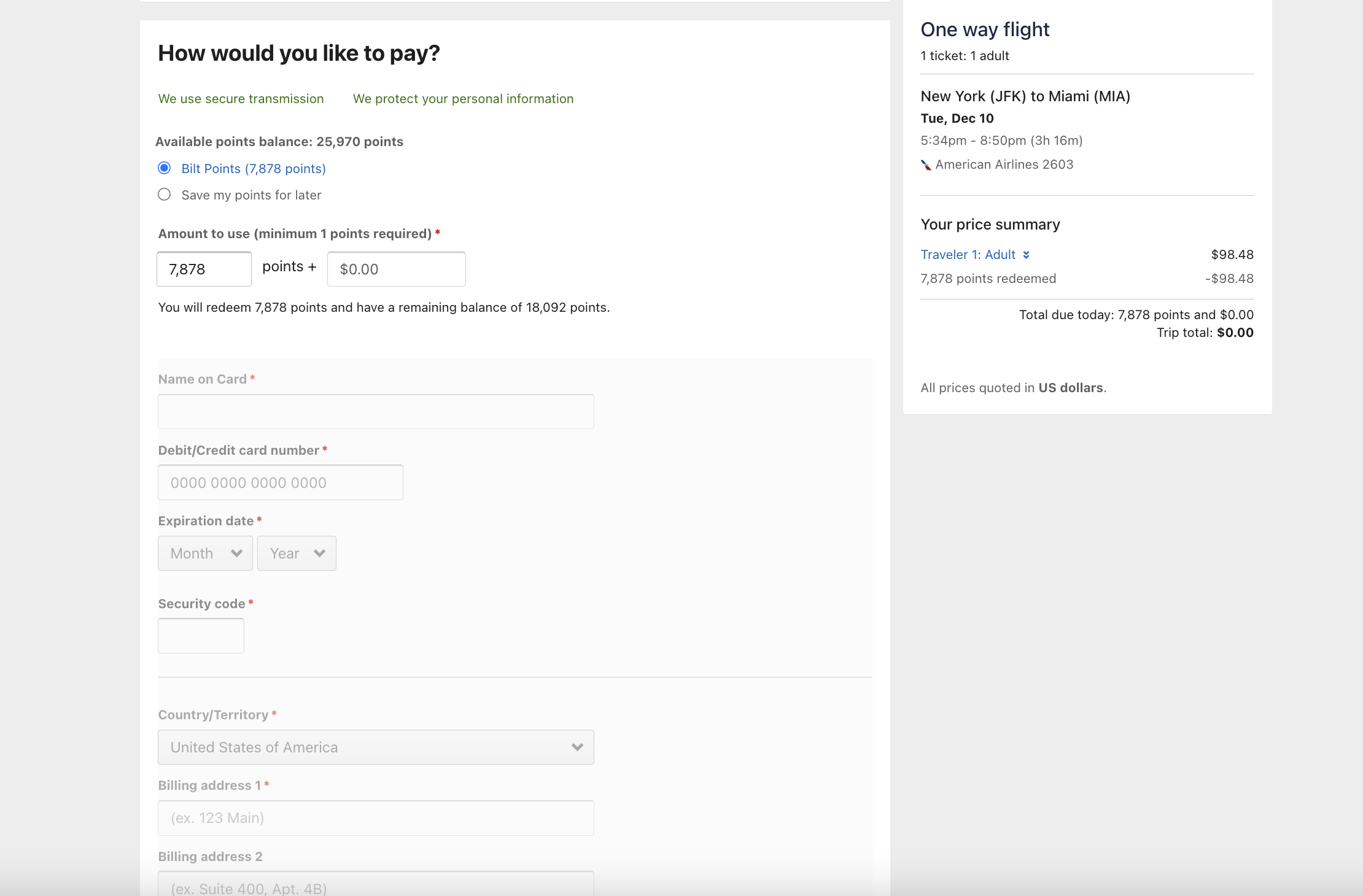Focus the Name on Card field
The width and height of the screenshot is (1363, 896).
coord(376,411)
